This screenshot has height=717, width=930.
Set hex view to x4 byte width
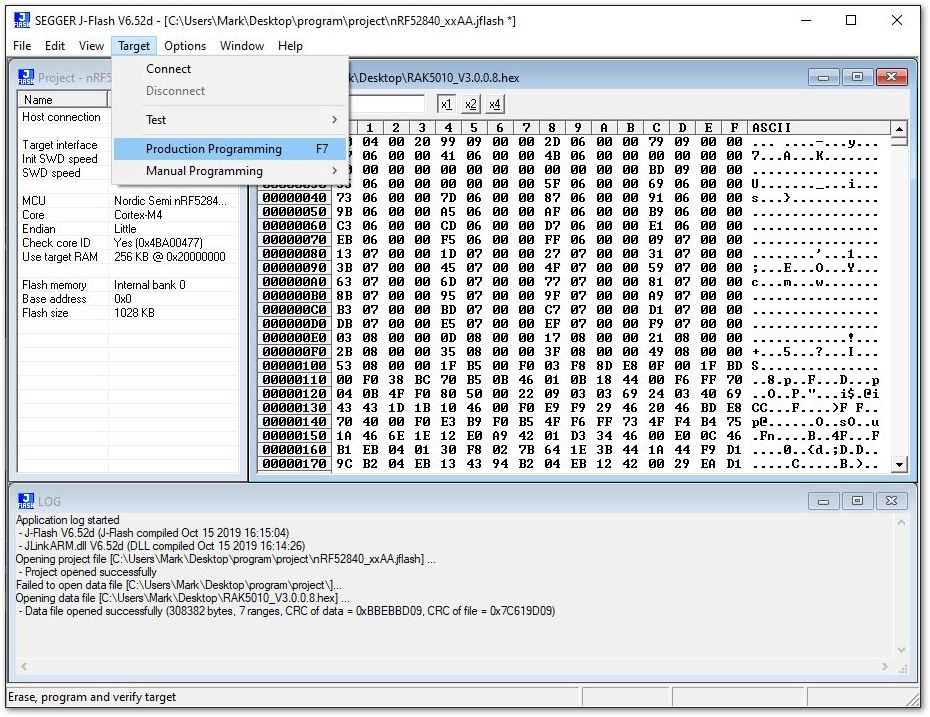point(495,104)
